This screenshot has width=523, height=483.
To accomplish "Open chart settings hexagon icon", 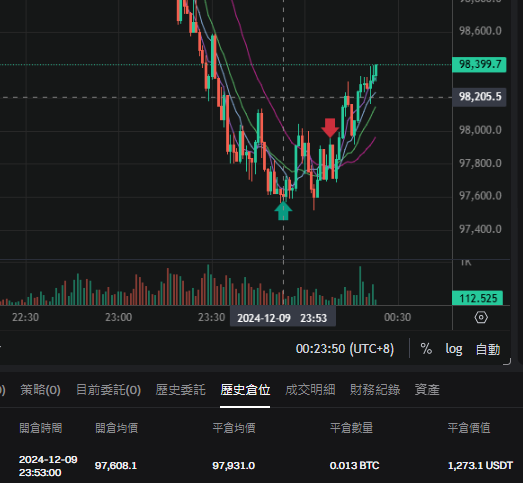I will (x=481, y=317).
